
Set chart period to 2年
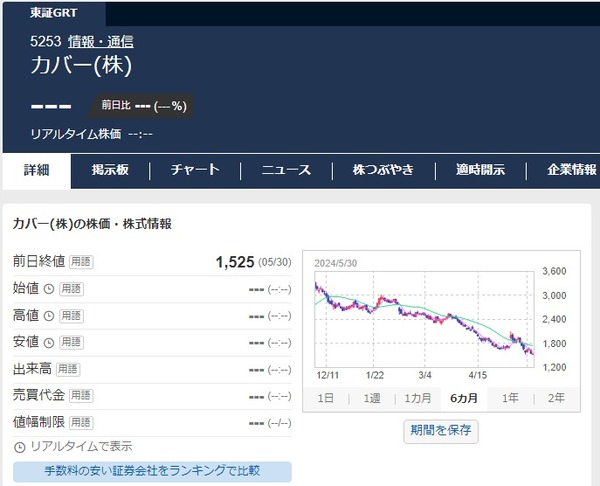556,399
